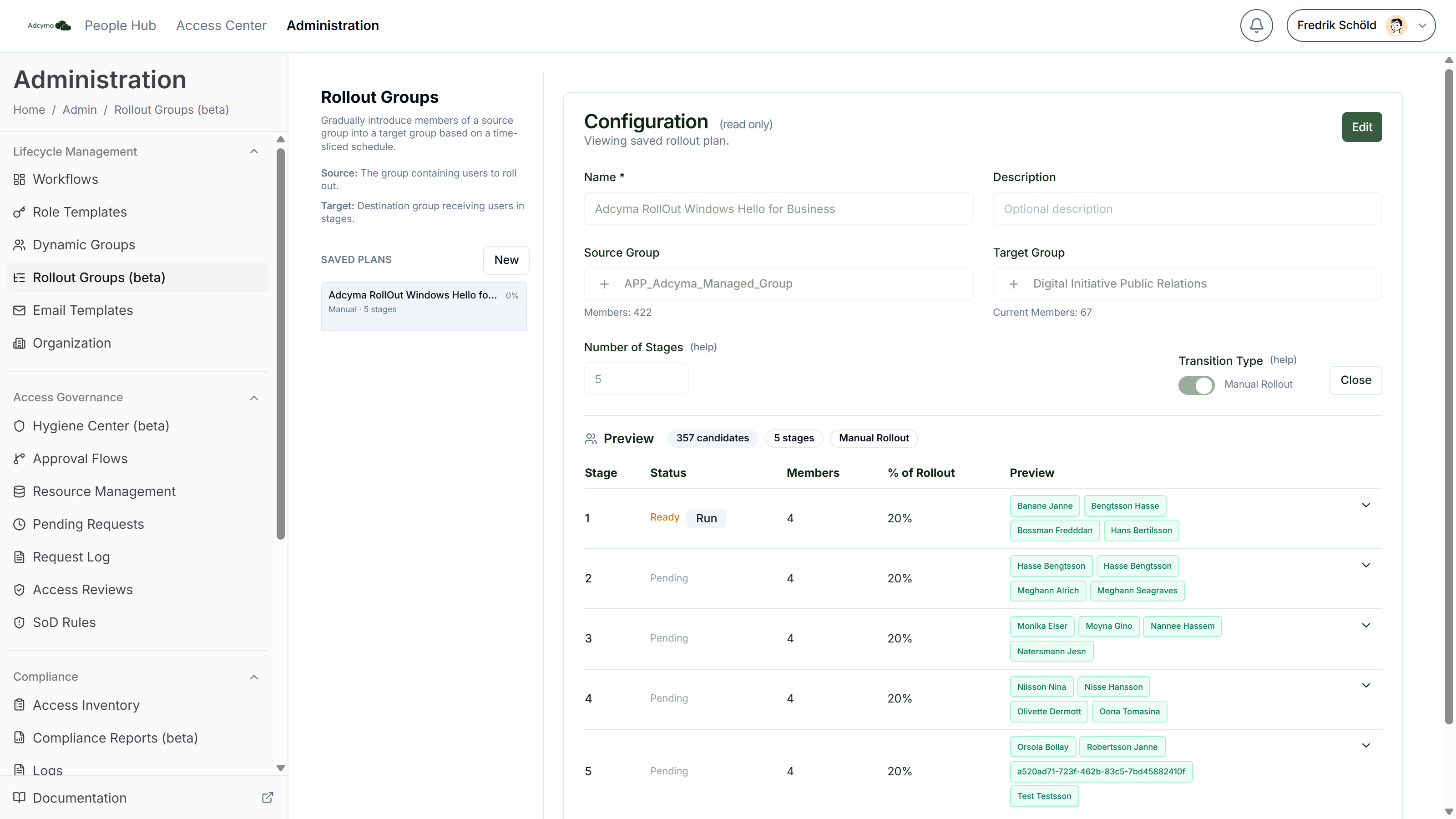Click the Close button in Configuration
Screen dimensions: 1456x819
click(x=1355, y=380)
